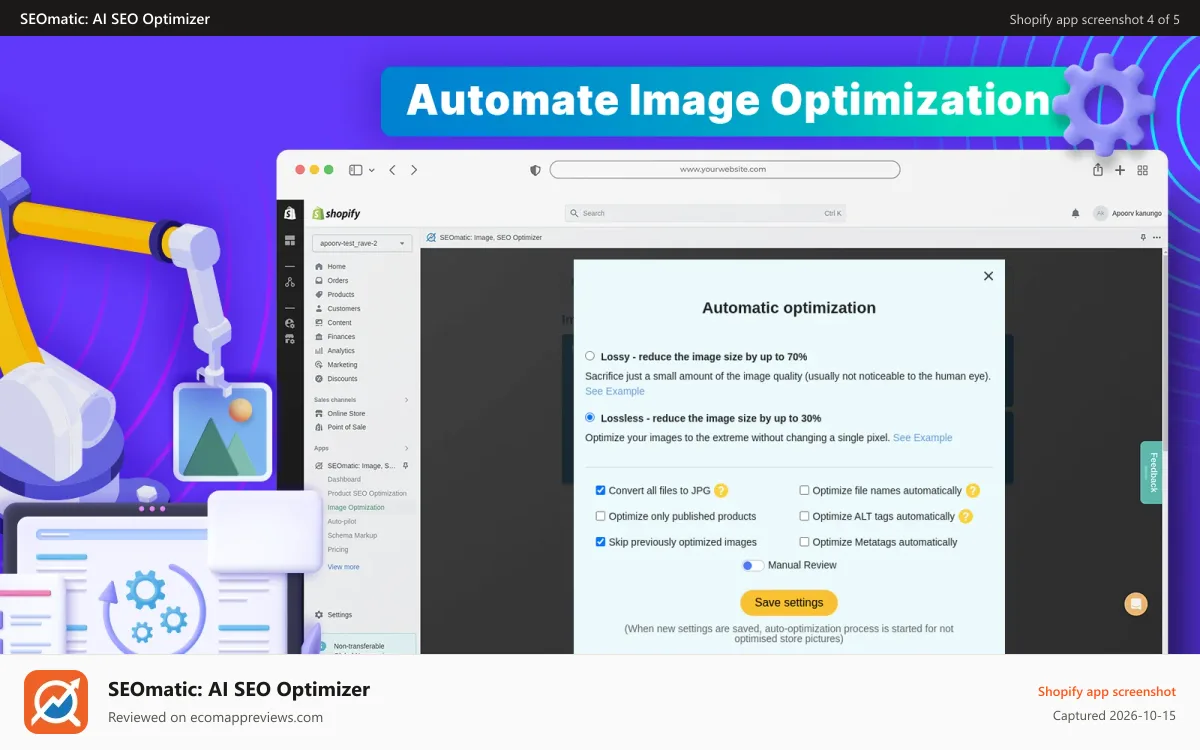1200x750 pixels.
Task: Click the Discounts percent badge icon
Action: click(319, 379)
